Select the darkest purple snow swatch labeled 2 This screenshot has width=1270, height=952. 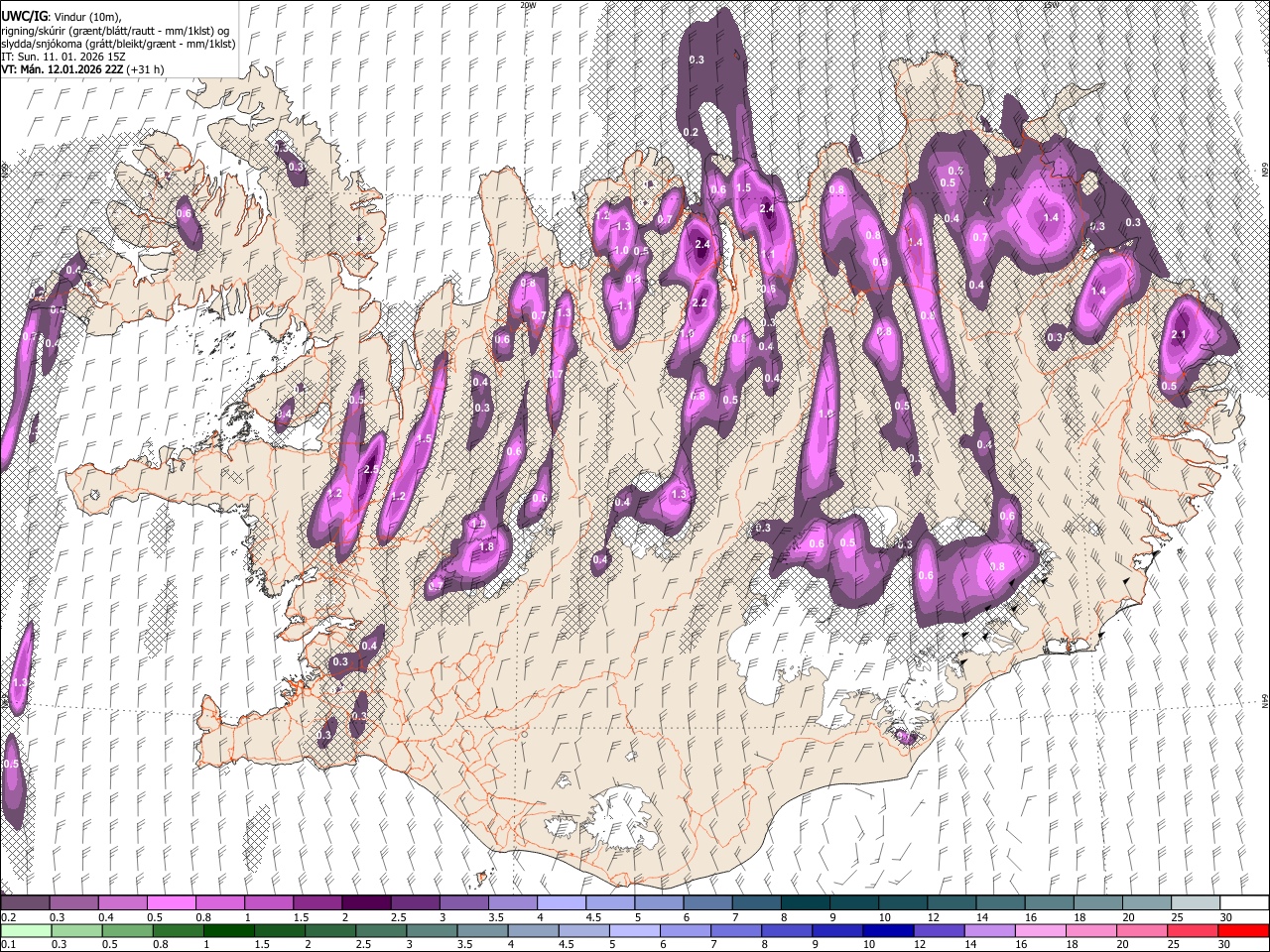[x=366, y=903]
